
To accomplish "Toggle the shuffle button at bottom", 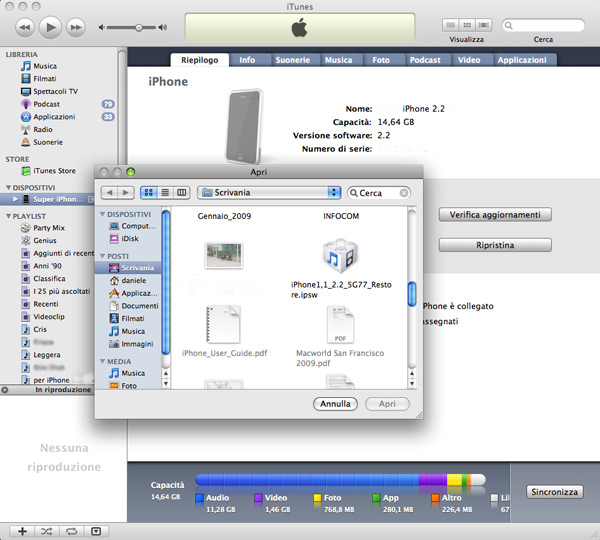I will (47, 530).
